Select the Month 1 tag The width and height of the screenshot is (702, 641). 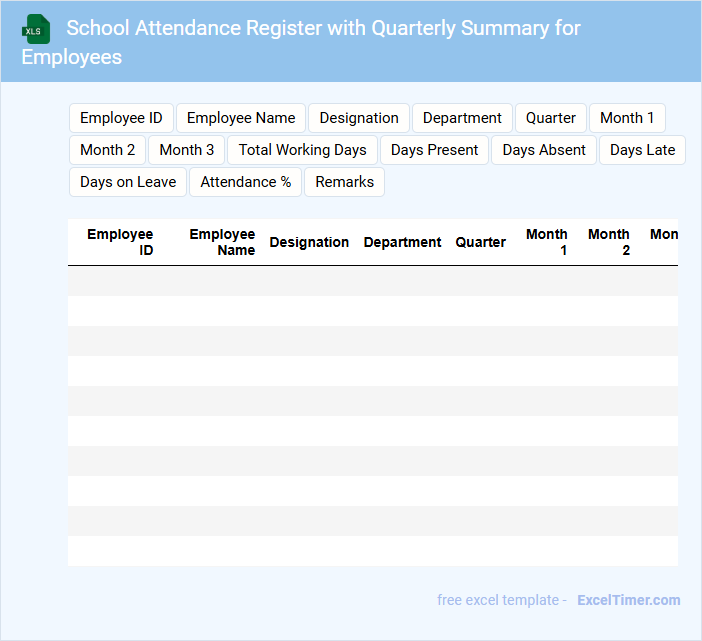click(627, 118)
